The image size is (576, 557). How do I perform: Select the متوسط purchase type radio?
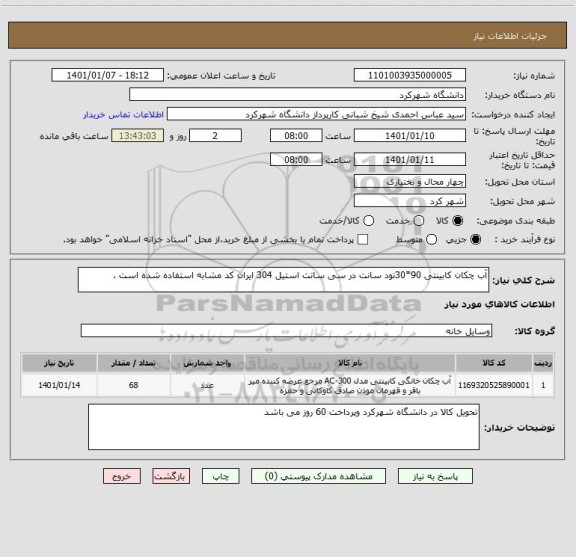(431, 240)
